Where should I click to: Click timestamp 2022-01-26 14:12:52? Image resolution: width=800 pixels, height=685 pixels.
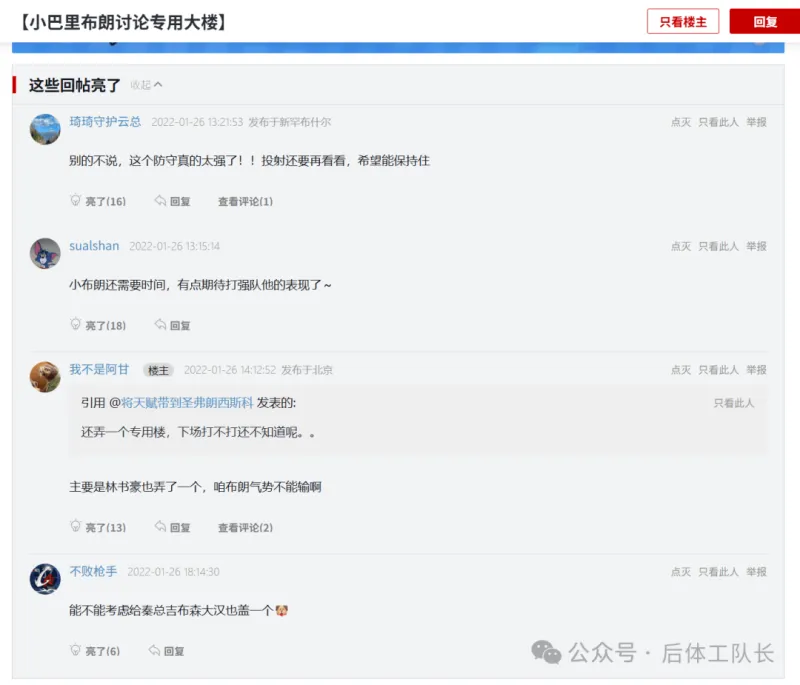tap(230, 370)
